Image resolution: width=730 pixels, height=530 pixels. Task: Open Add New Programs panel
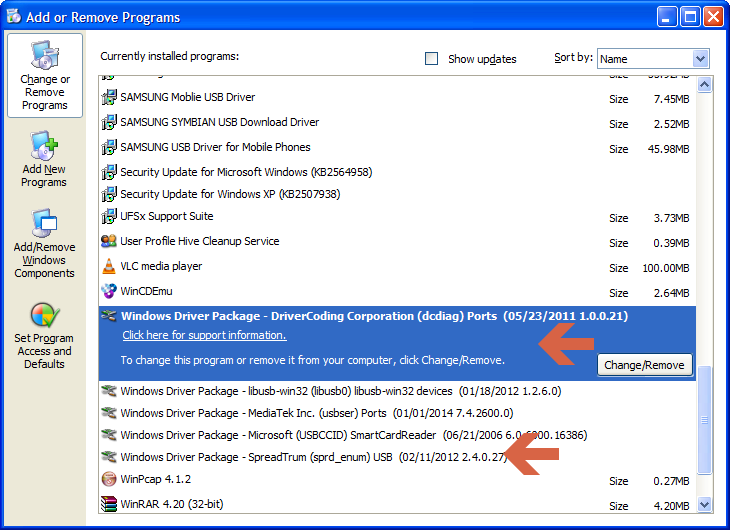[x=44, y=159]
